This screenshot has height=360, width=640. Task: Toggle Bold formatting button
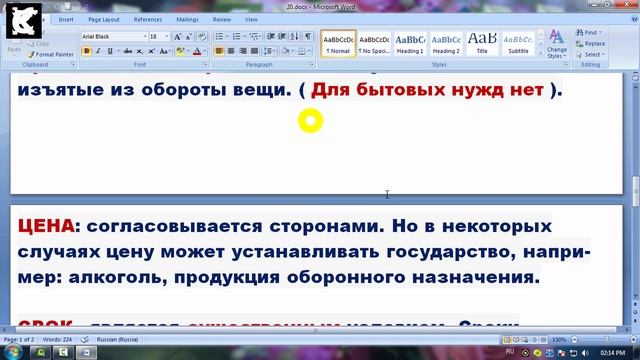[87, 51]
